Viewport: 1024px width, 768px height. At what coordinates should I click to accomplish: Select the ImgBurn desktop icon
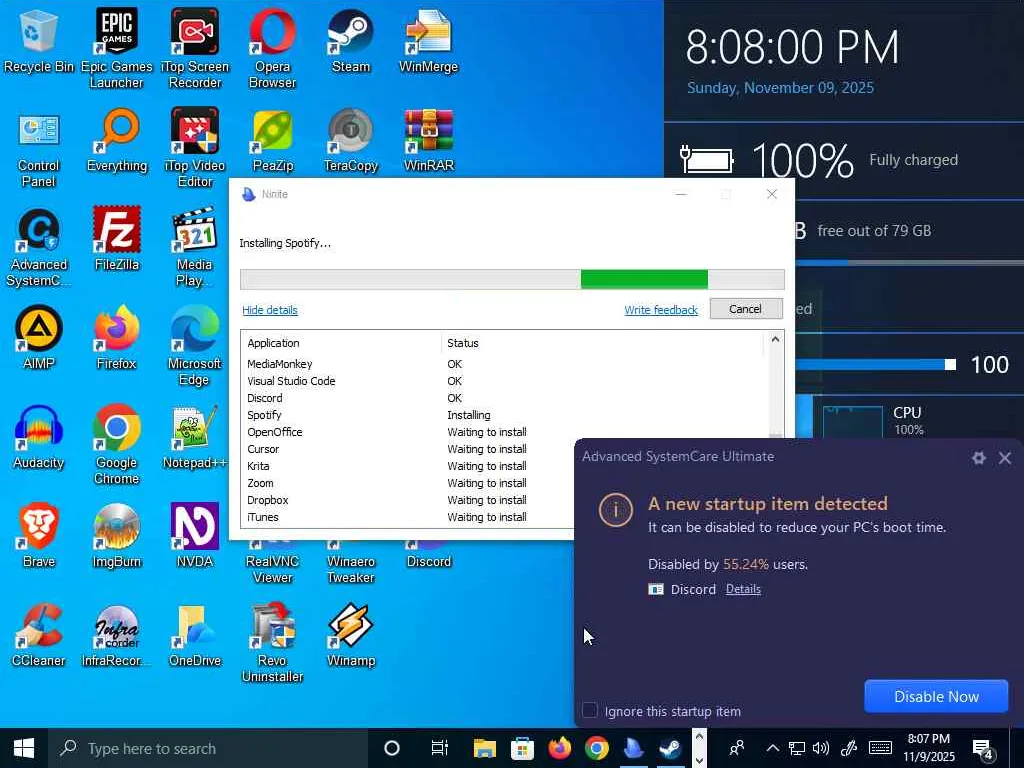[117, 536]
